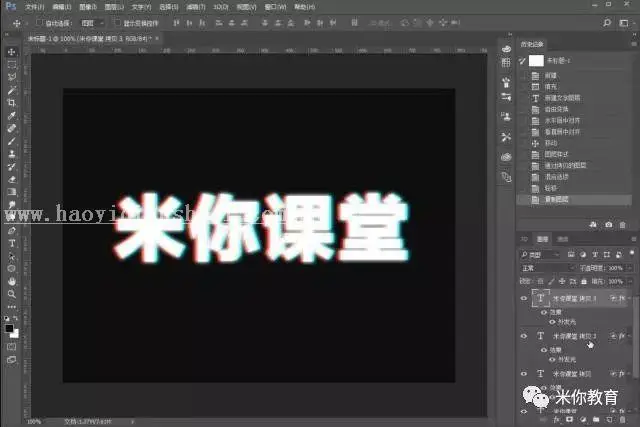
Task: Open the 编辑(E) menu
Action: [62, 7]
